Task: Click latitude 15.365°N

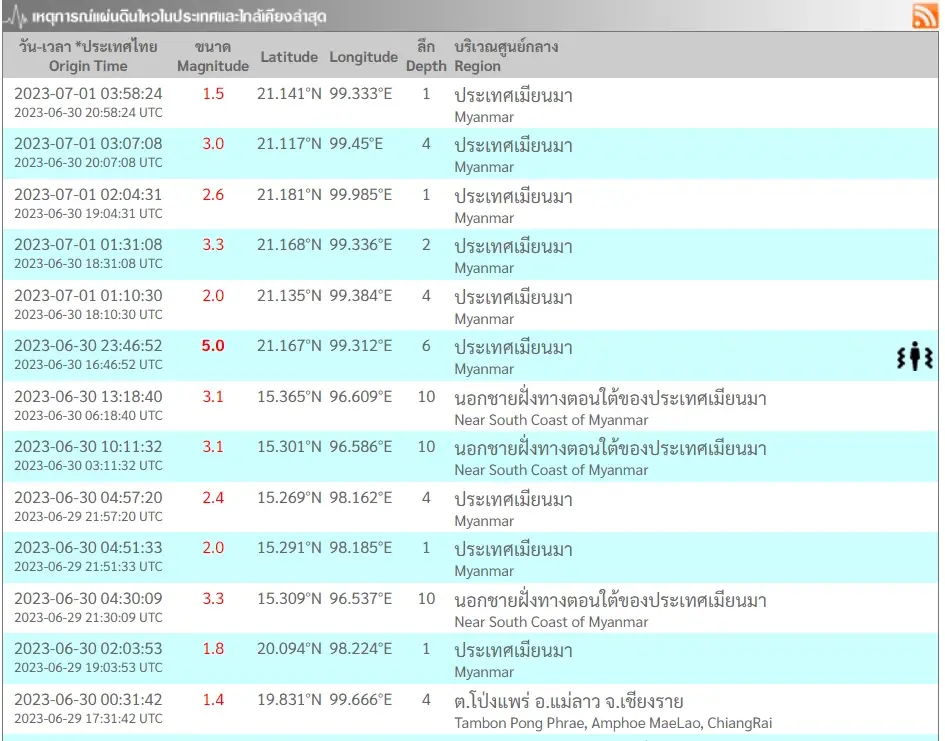Action: tap(289, 396)
